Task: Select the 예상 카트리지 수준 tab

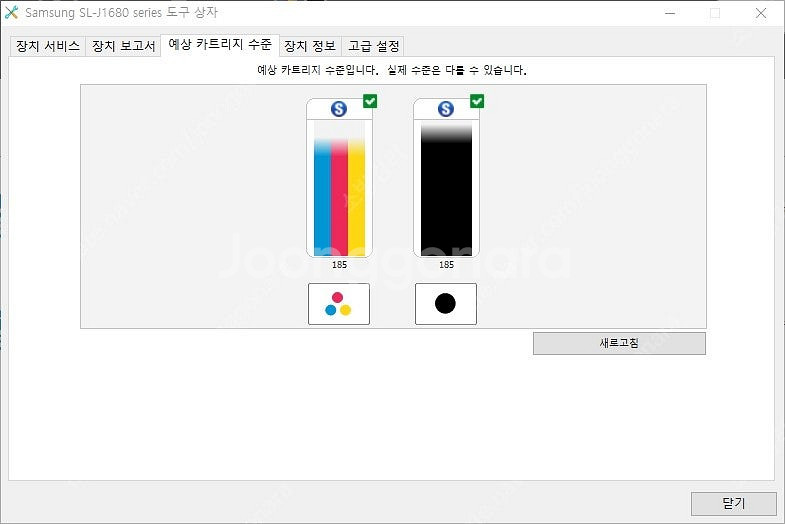Action: click(x=220, y=45)
